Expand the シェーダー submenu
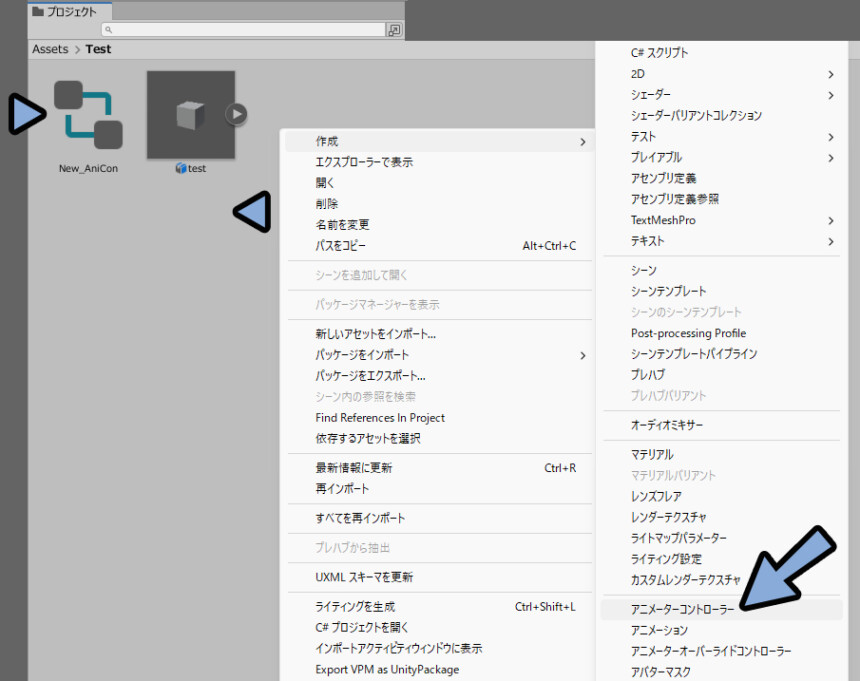This screenshot has height=681, width=860. coord(721,95)
